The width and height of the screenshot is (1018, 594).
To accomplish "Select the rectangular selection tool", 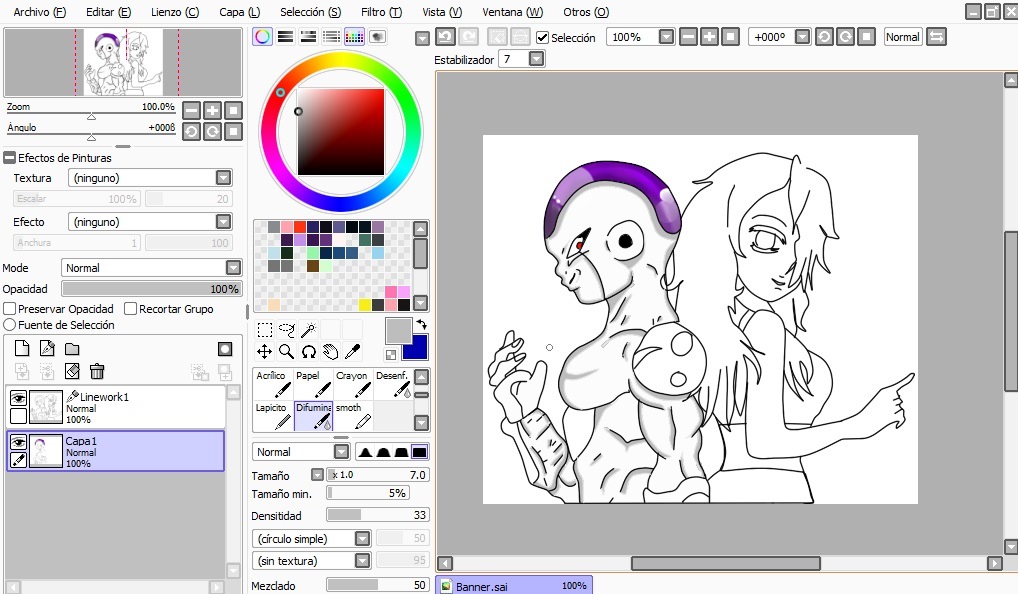I will point(264,330).
